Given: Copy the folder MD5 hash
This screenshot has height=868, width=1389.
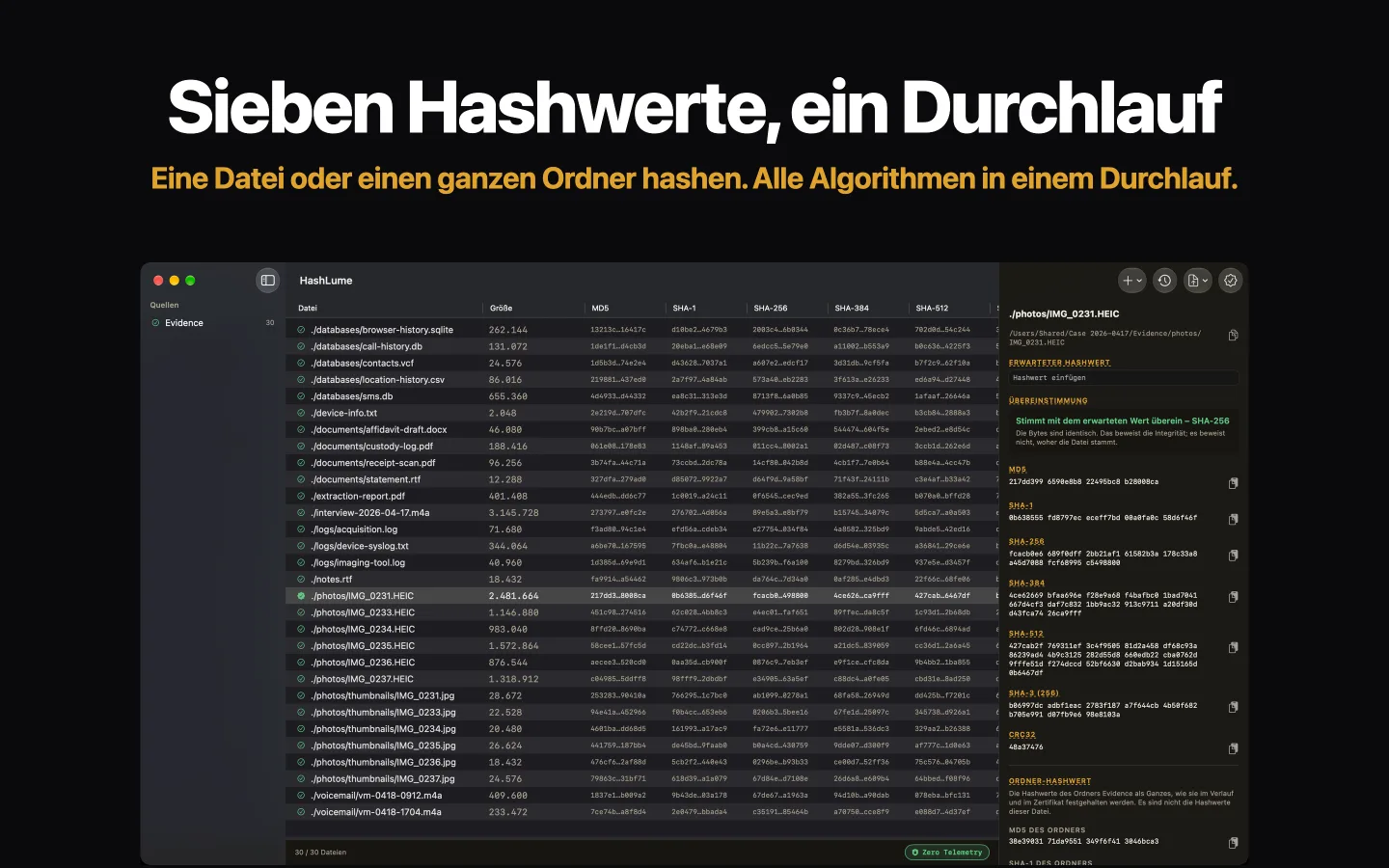Looking at the screenshot, I should (x=1233, y=843).
